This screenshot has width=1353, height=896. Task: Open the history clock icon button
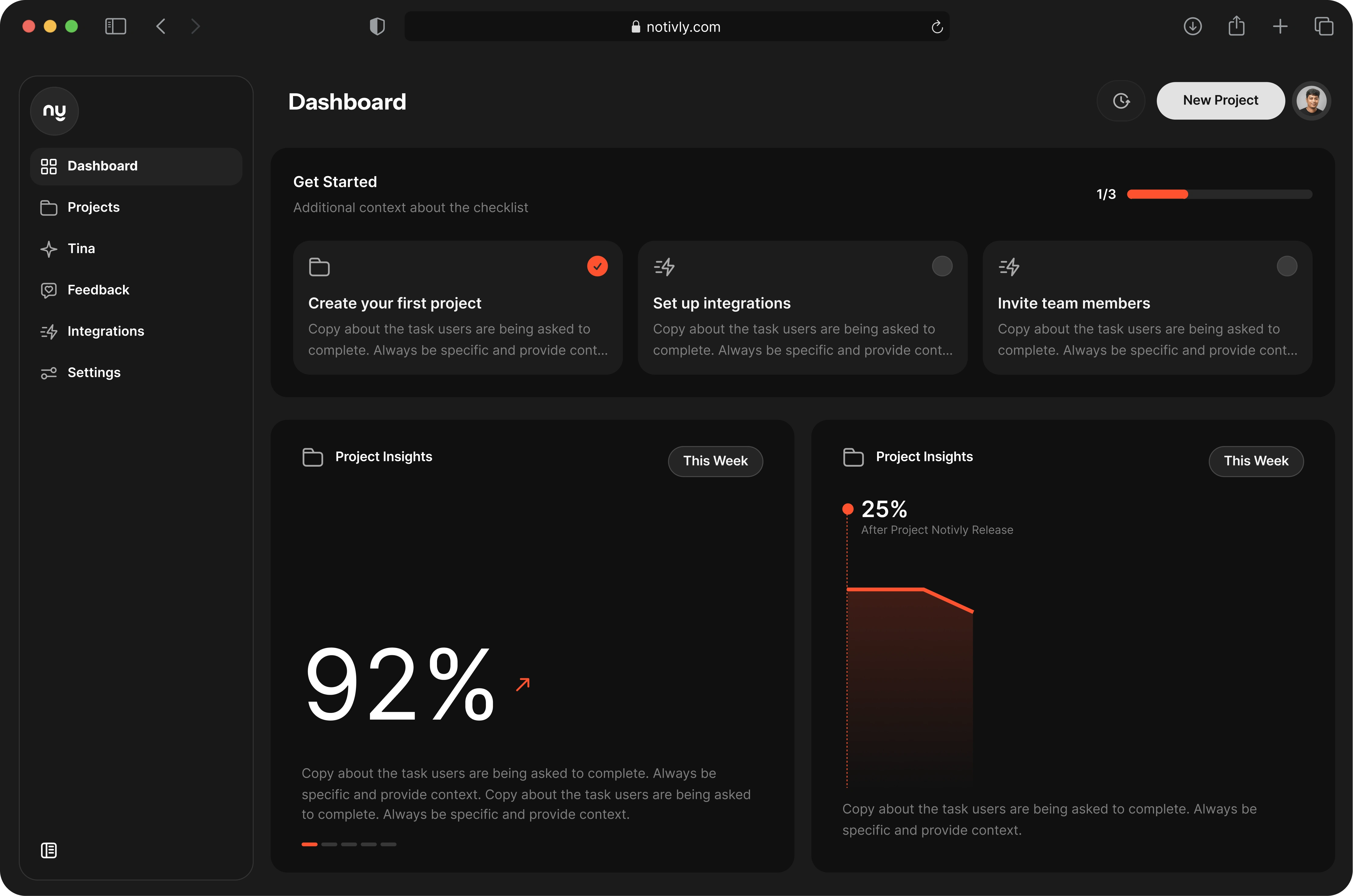1121,101
